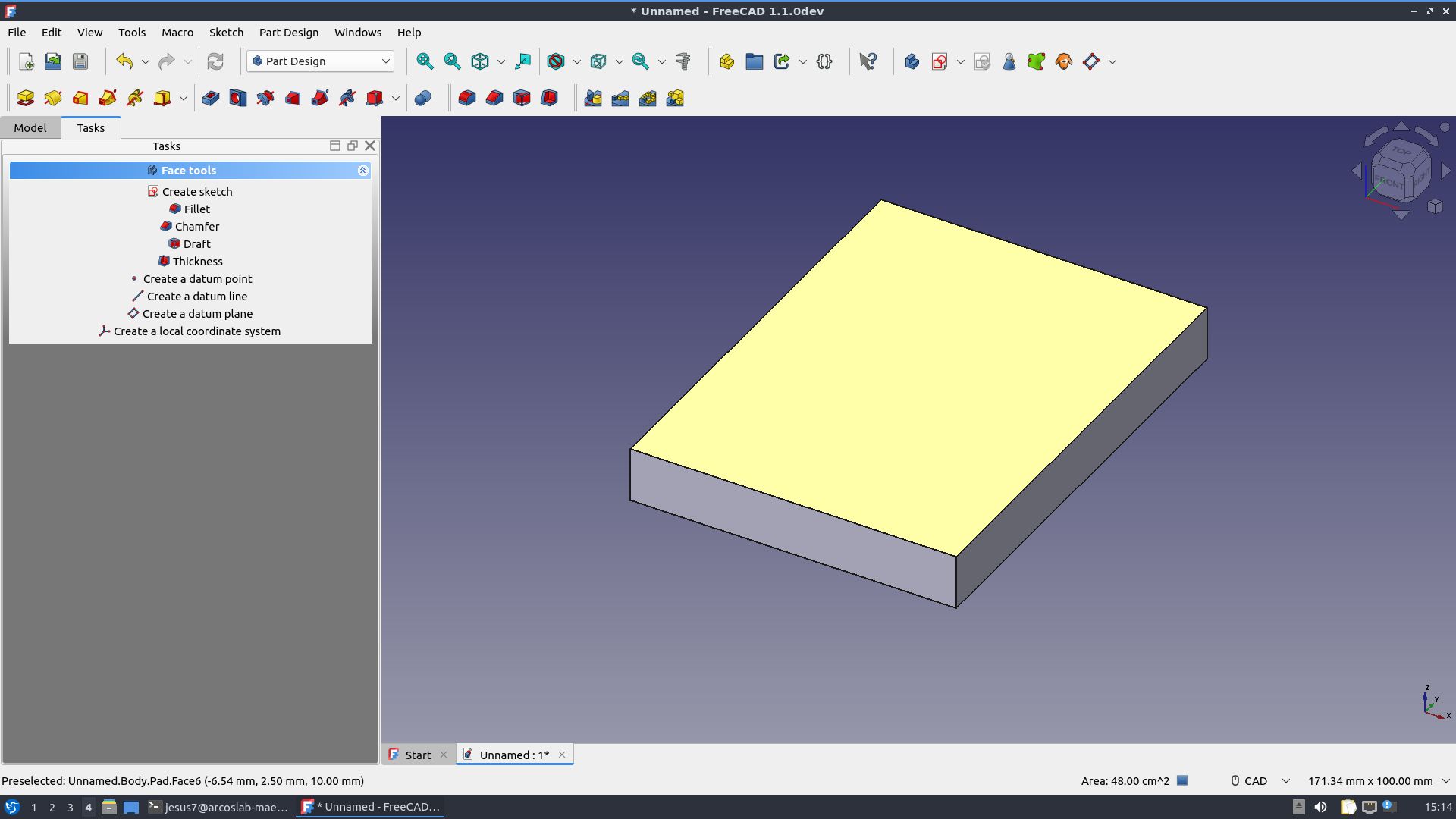The width and height of the screenshot is (1456, 819).
Task: Click the Refresh recompute icon
Action: [x=215, y=61]
